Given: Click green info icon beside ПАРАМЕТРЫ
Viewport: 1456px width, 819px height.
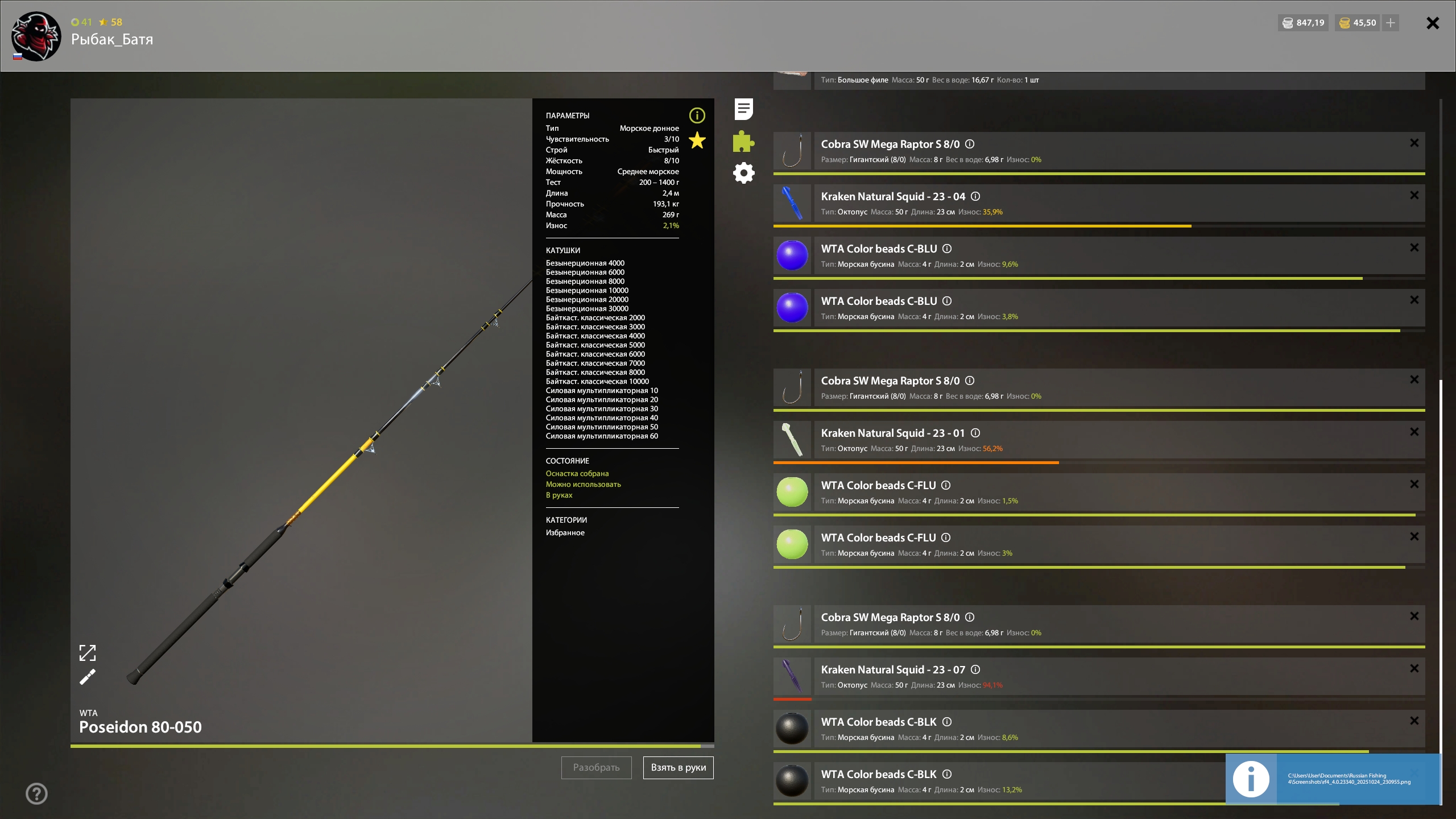Looking at the screenshot, I should coord(697,115).
